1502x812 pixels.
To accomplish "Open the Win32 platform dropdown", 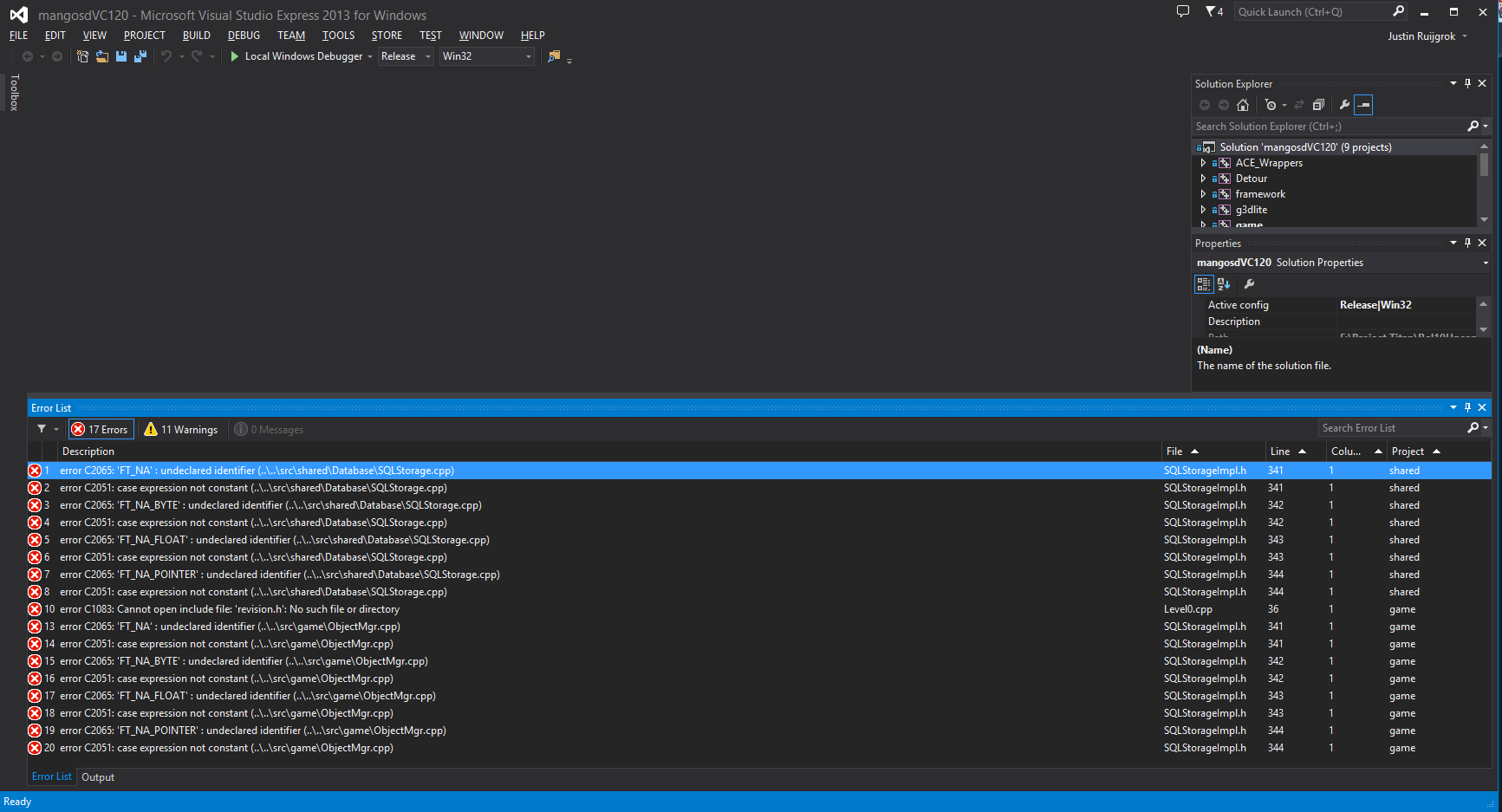I will [486, 56].
